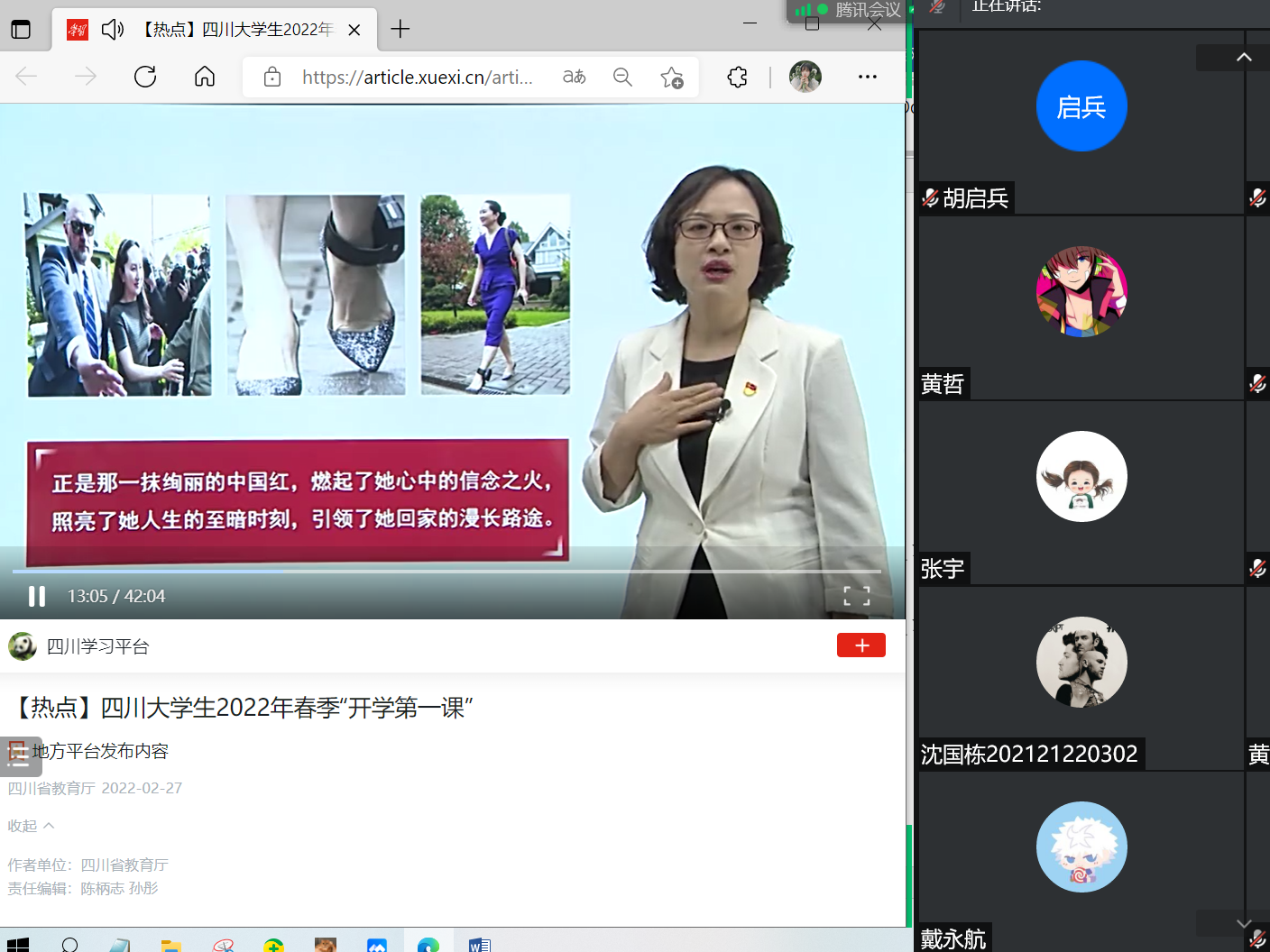Open Windows Start menu

coord(18,944)
